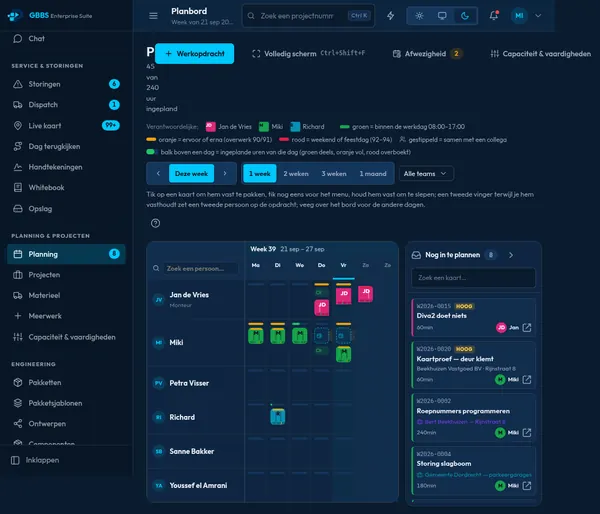Select the 2 weken view

coord(296,173)
